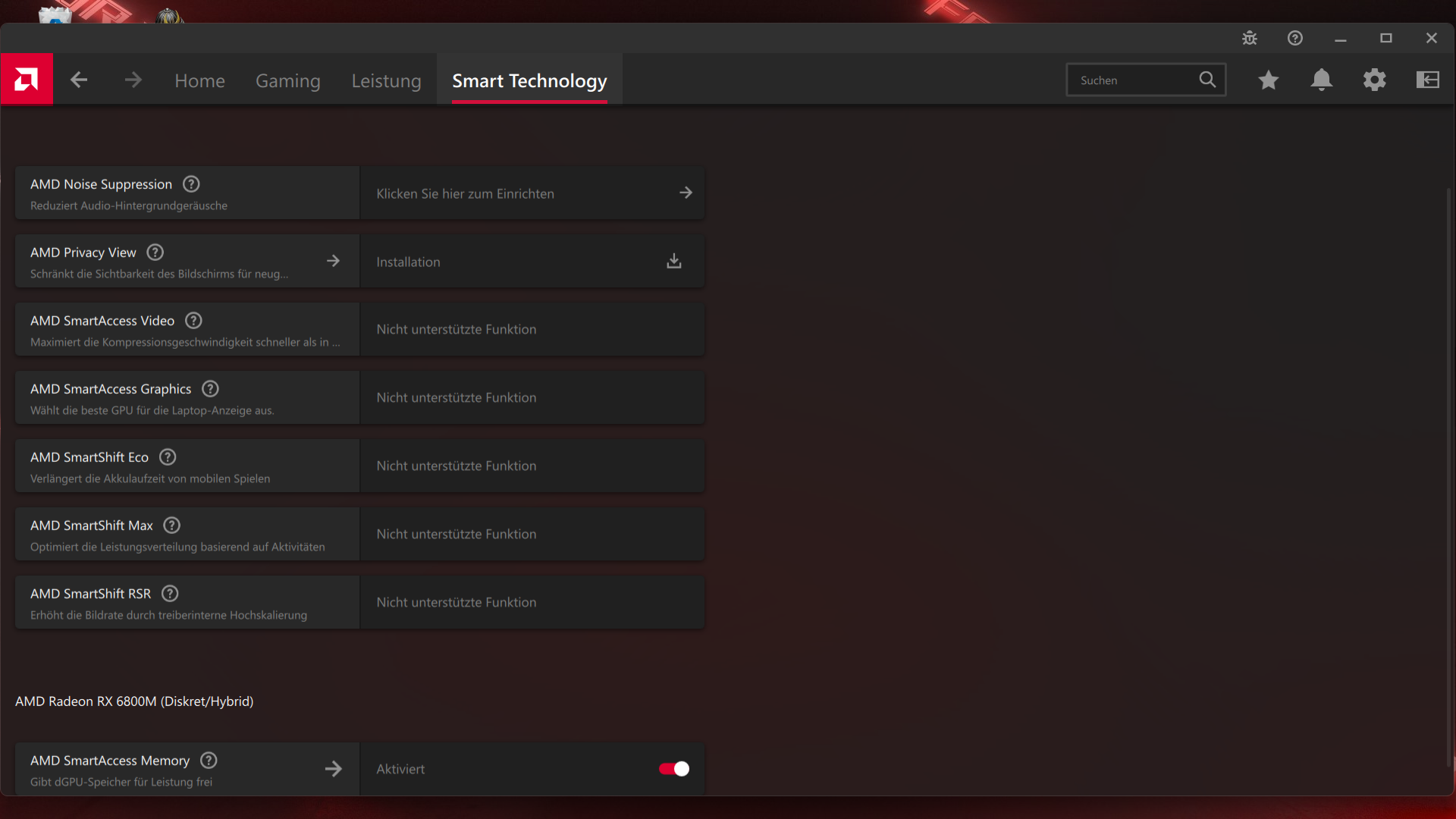Image resolution: width=1456 pixels, height=819 pixels.
Task: Click the magnifier search icon
Action: click(x=1207, y=80)
